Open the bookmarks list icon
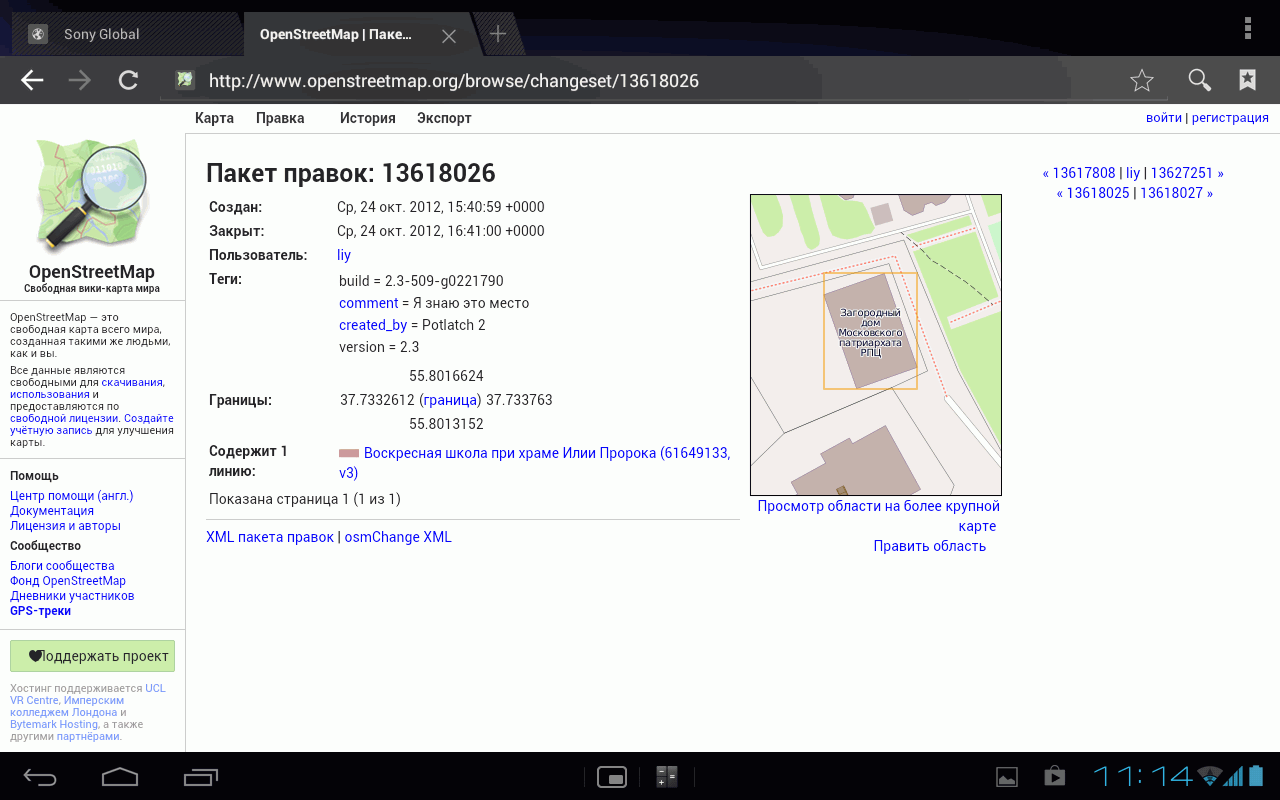 coord(1248,81)
